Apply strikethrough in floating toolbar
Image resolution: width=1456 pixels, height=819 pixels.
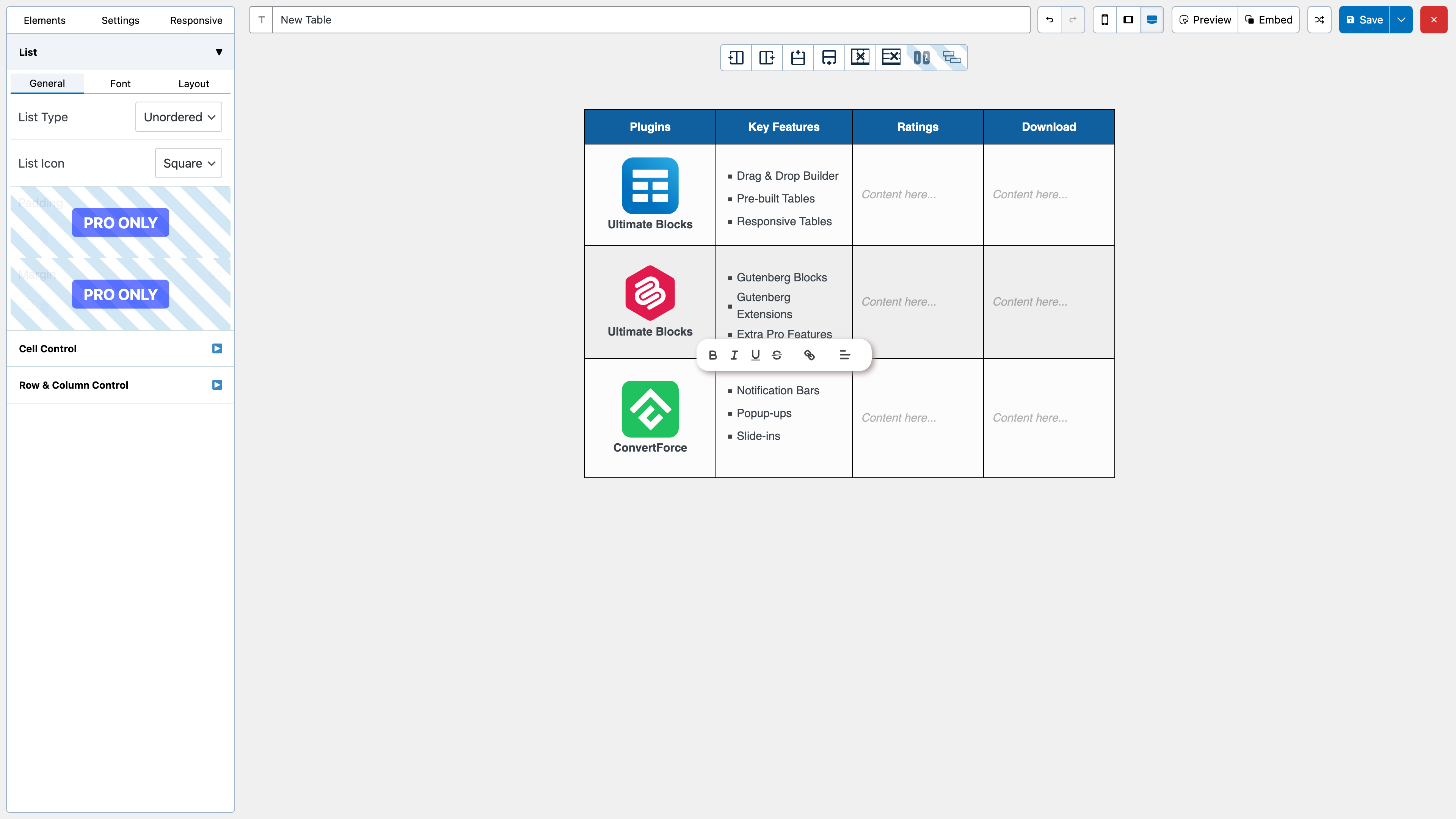pos(777,355)
